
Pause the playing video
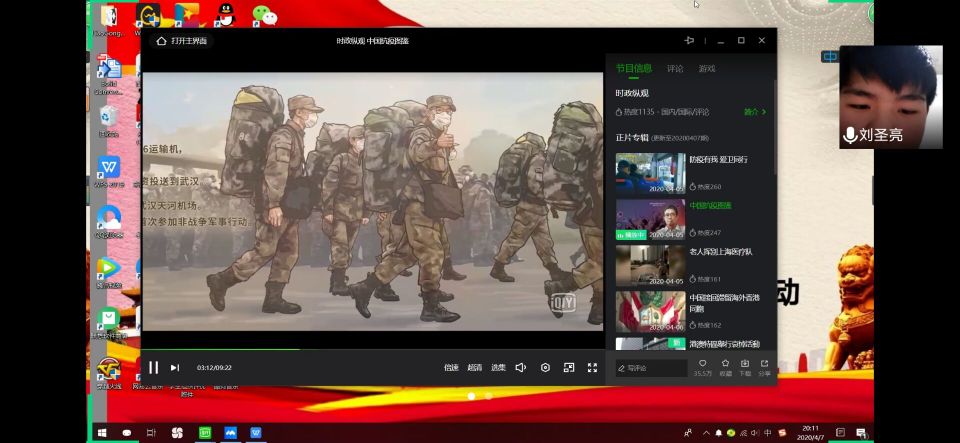[x=153, y=368]
